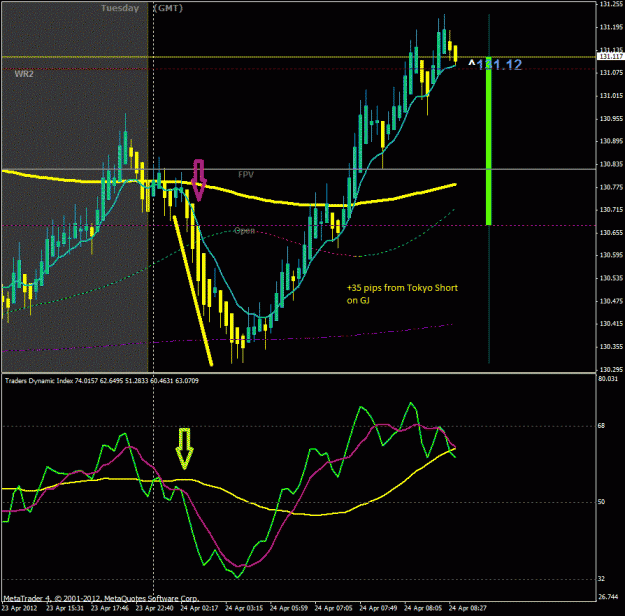The image size is (625, 616).
Task: Click the 26.744 indicator scale value
Action: pos(608,597)
